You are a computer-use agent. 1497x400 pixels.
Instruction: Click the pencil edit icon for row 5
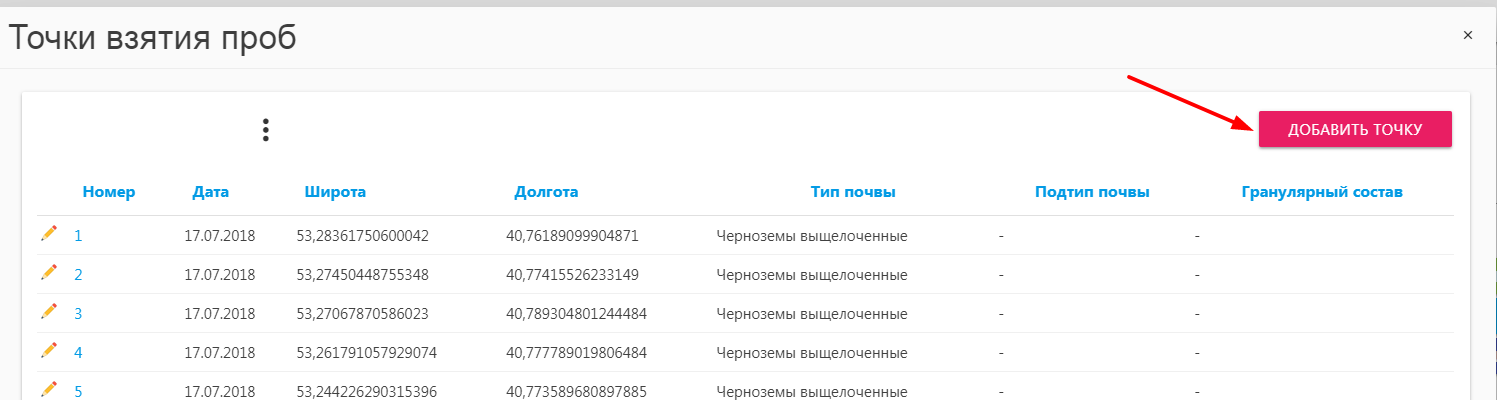(49, 389)
